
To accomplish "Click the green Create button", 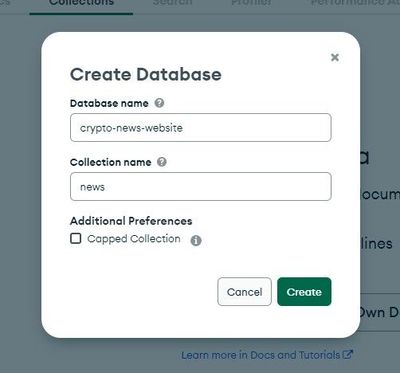I will [304, 292].
